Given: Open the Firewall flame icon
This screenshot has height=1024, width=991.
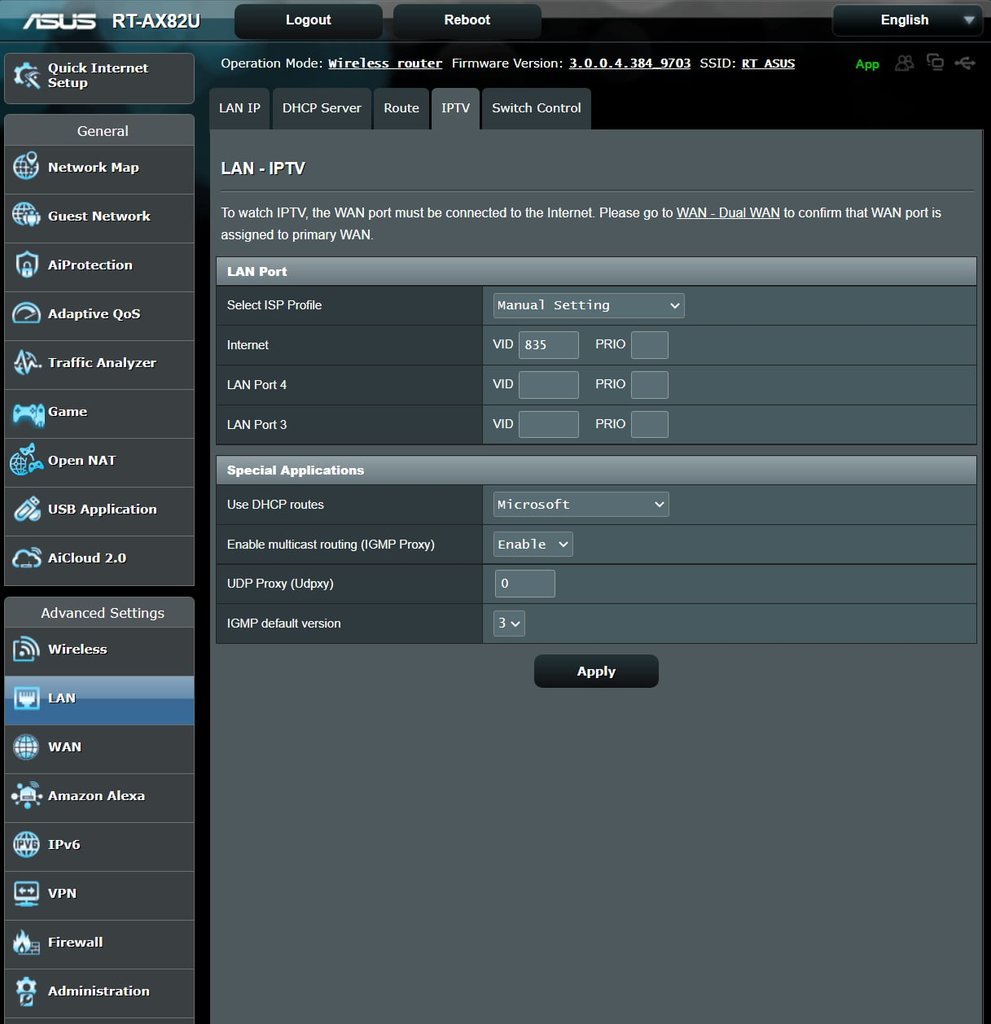Looking at the screenshot, I should pos(26,942).
